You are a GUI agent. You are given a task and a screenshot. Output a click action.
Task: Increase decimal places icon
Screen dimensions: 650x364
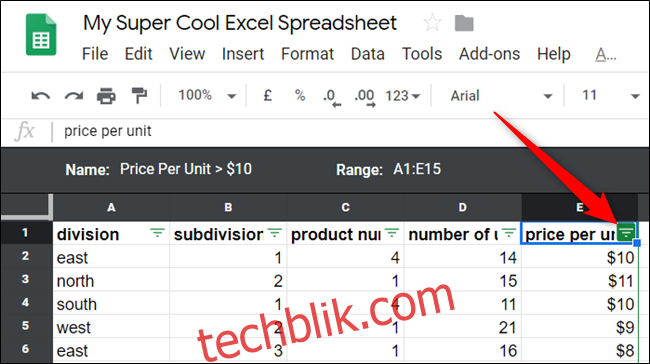click(x=365, y=98)
